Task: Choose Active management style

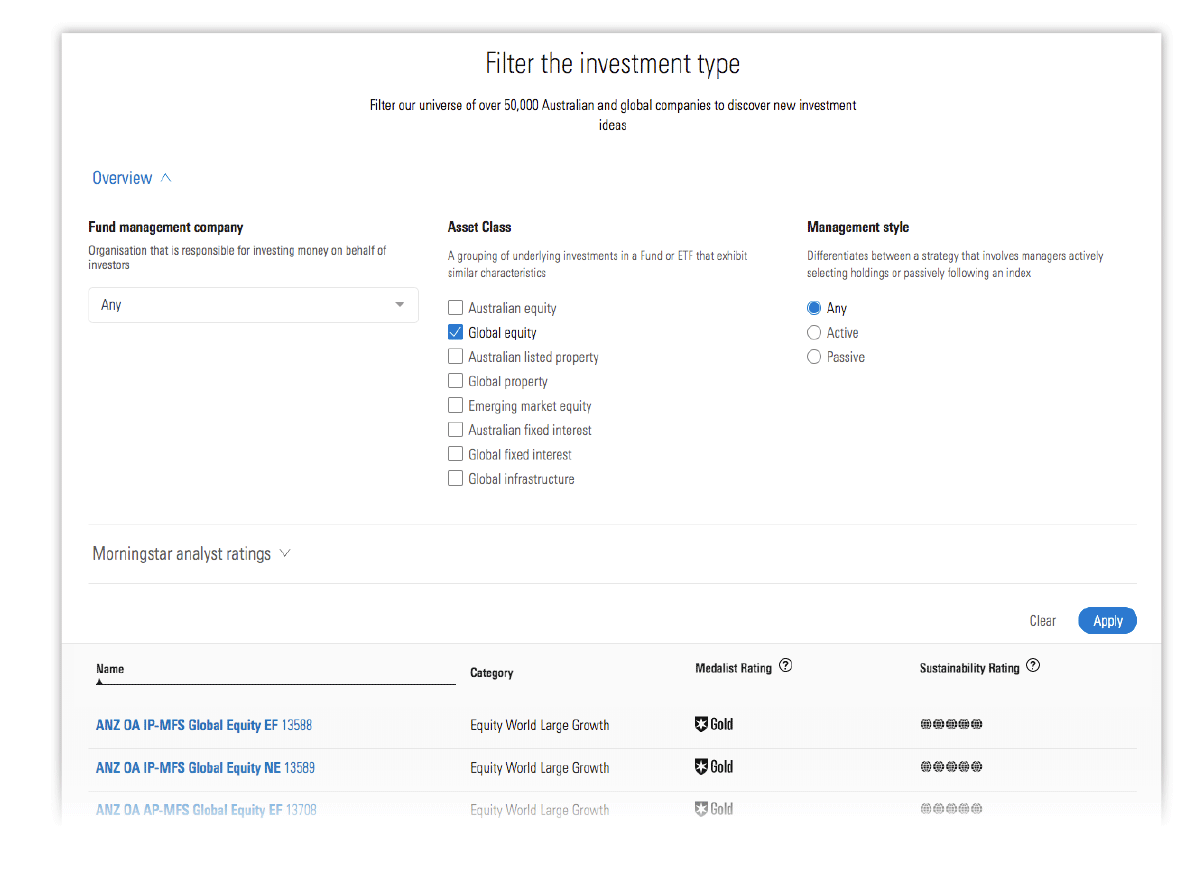Action: (x=814, y=333)
